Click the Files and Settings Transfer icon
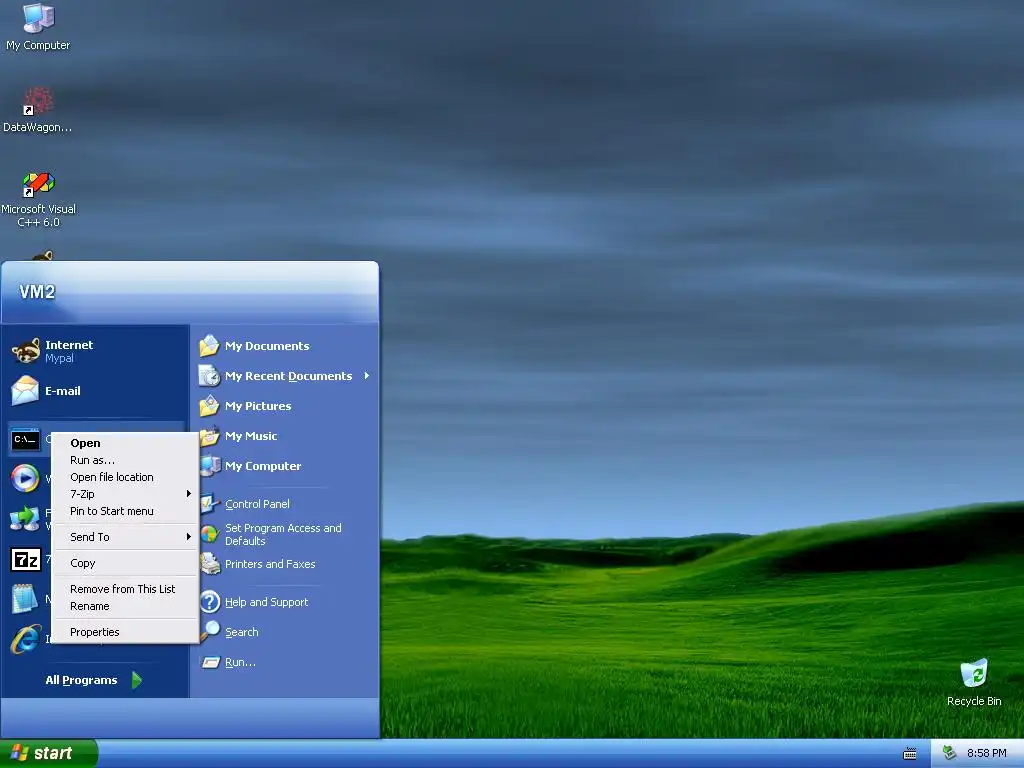The width and height of the screenshot is (1024, 768). [25, 519]
